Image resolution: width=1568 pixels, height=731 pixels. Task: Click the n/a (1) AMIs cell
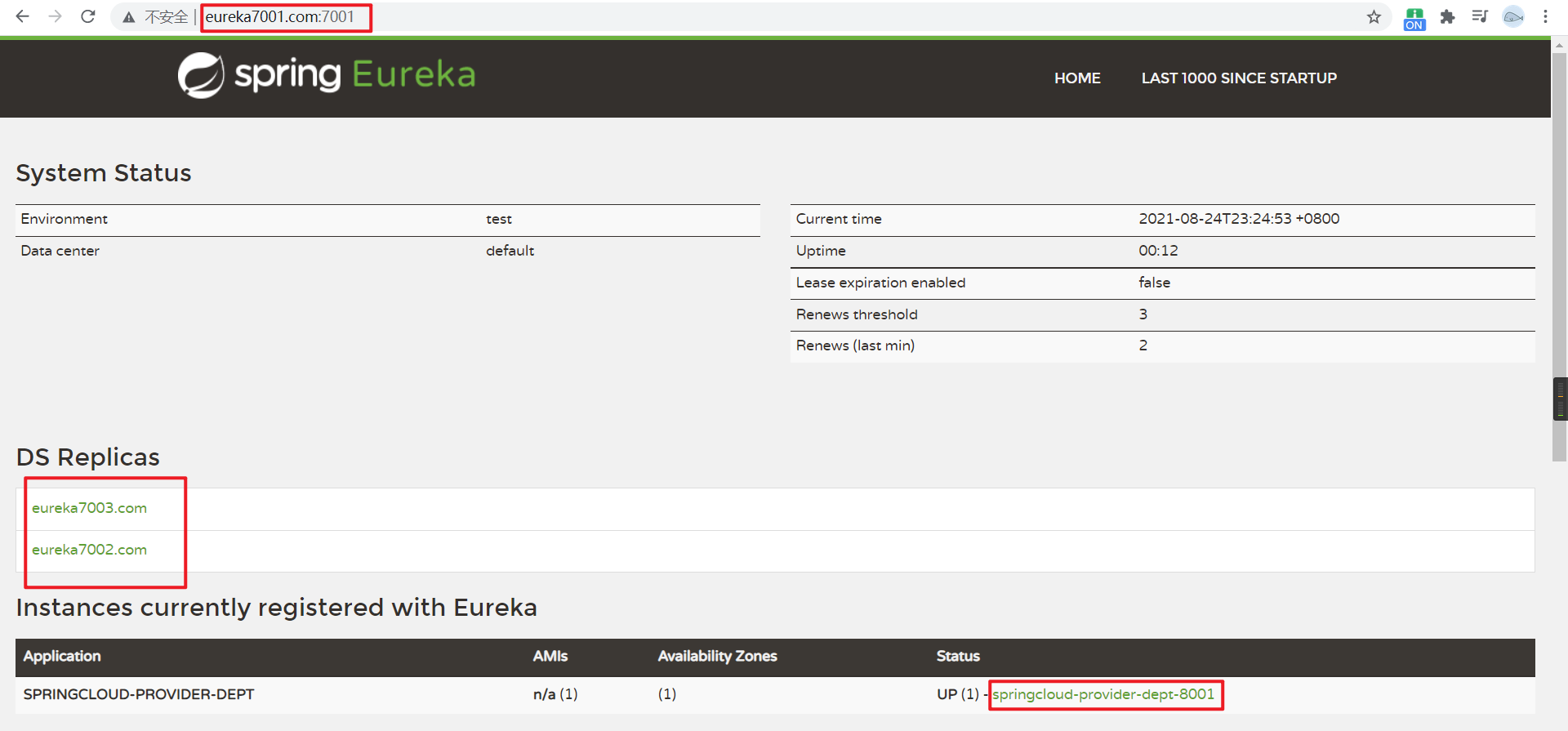point(555,694)
